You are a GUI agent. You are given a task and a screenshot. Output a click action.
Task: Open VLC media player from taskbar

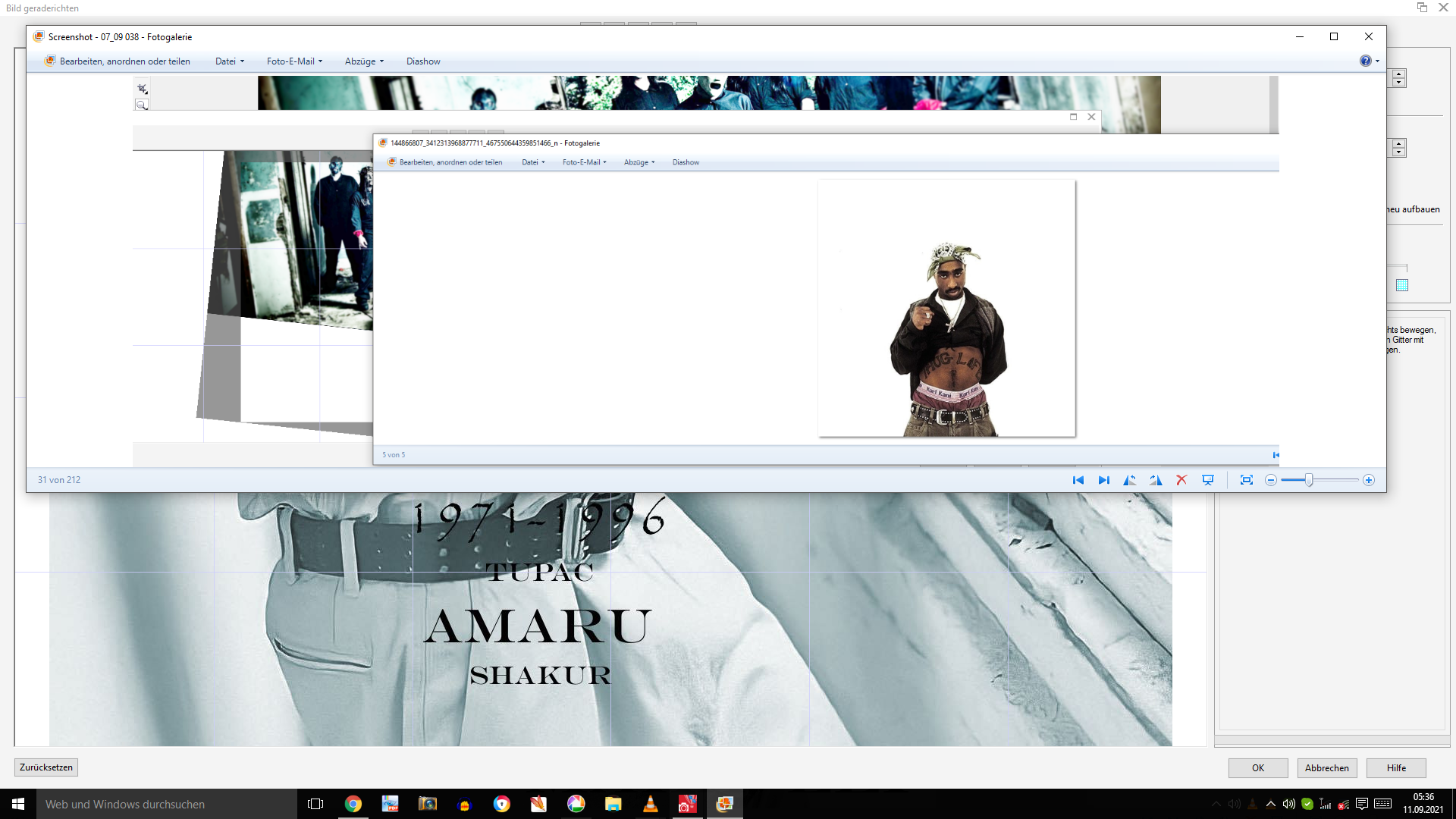(x=651, y=804)
